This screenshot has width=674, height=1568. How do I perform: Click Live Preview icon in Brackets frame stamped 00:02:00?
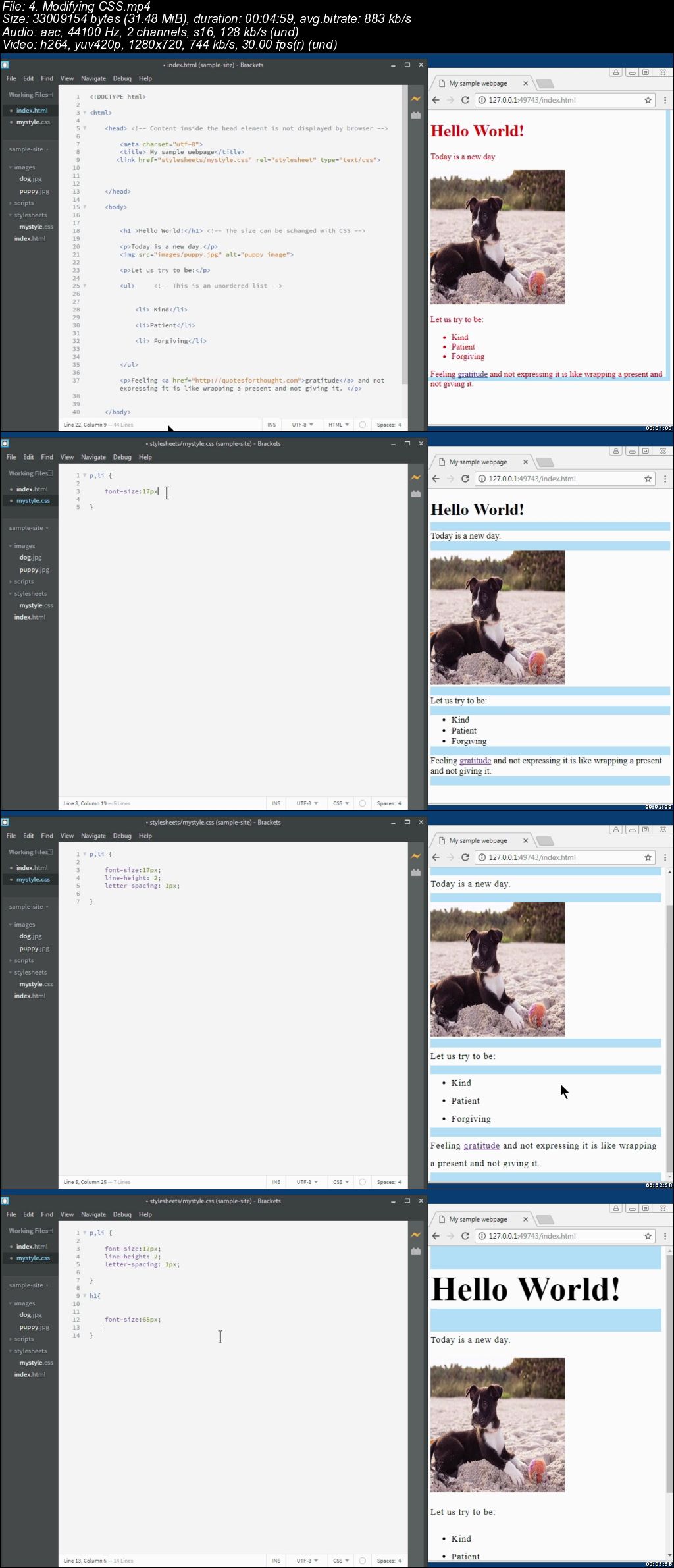(416, 477)
